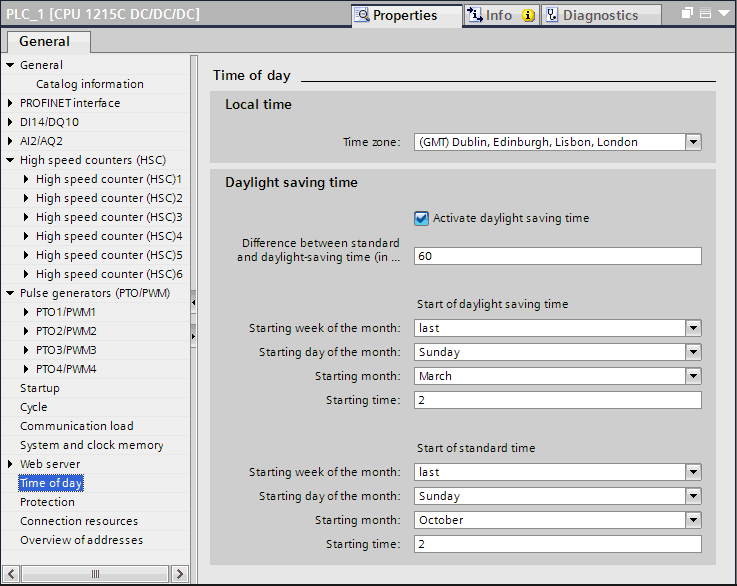Open the Time zone dropdown
This screenshot has width=737, height=586.
(x=693, y=142)
